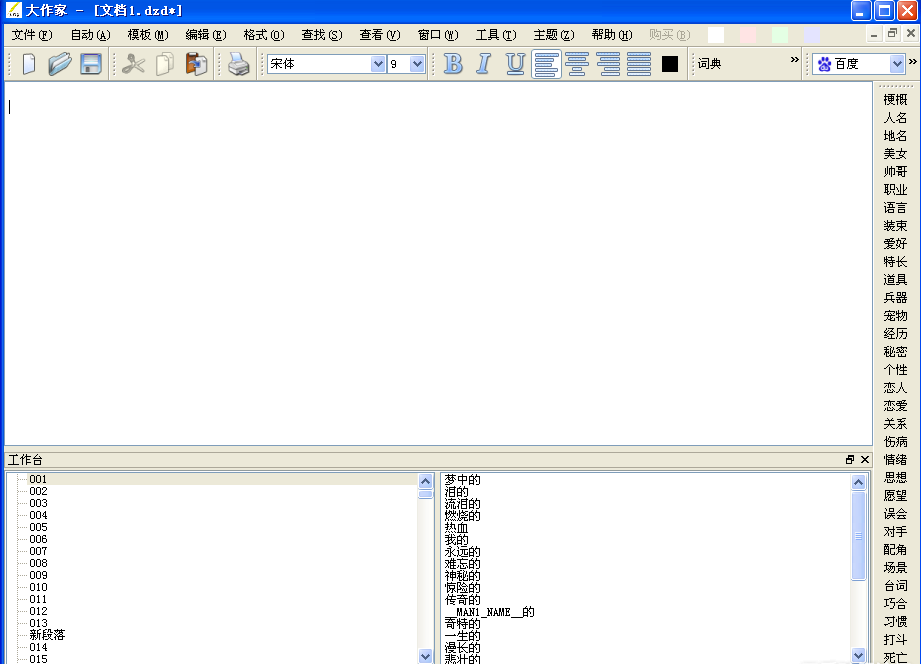Create a new document
922x664 pixels.
(28, 63)
